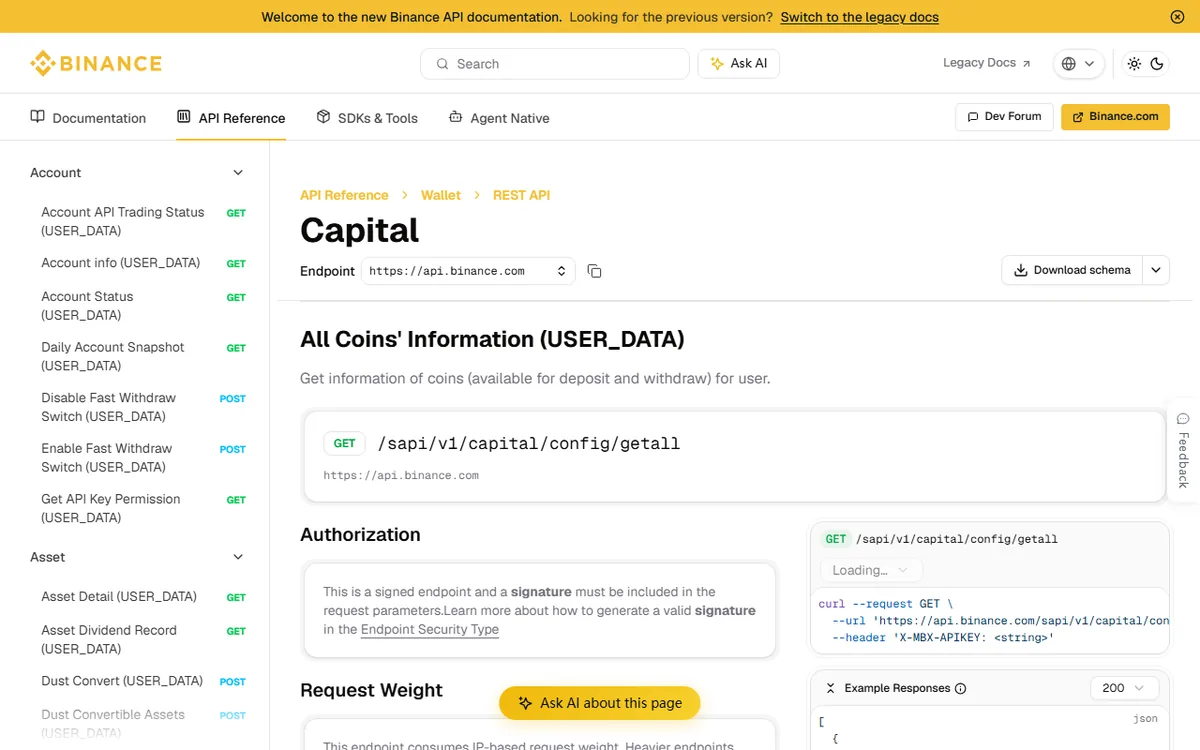
Task: Click Ask AI about this page button
Action: [600, 703]
